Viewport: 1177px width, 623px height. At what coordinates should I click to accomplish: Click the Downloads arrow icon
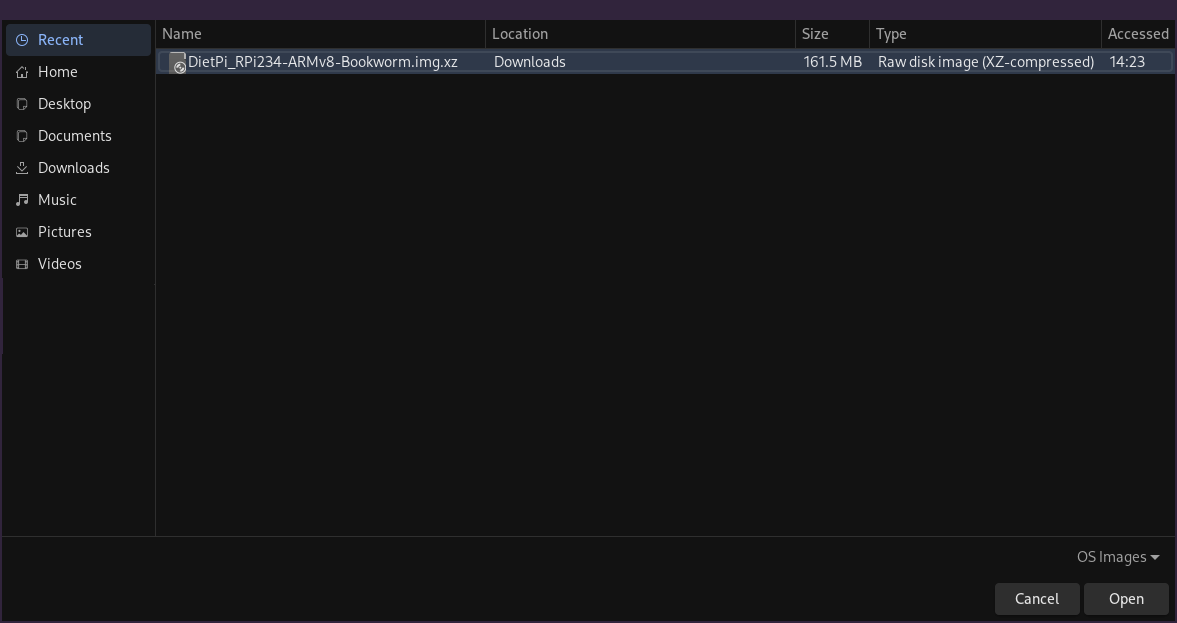[23, 168]
